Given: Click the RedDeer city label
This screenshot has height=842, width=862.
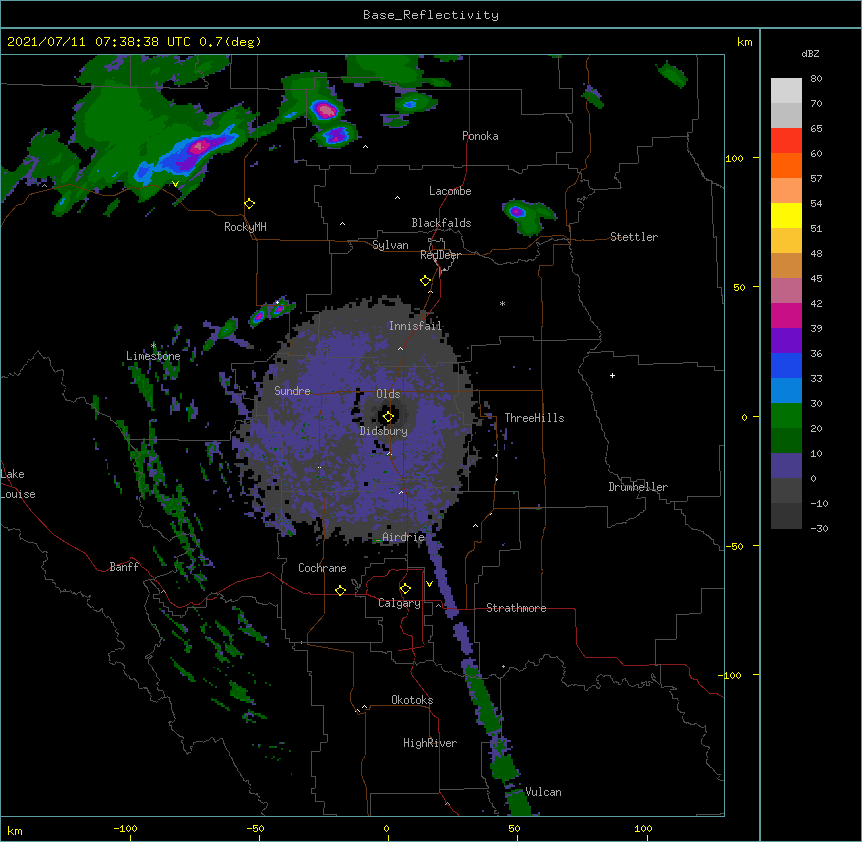Looking at the screenshot, I should (440, 255).
